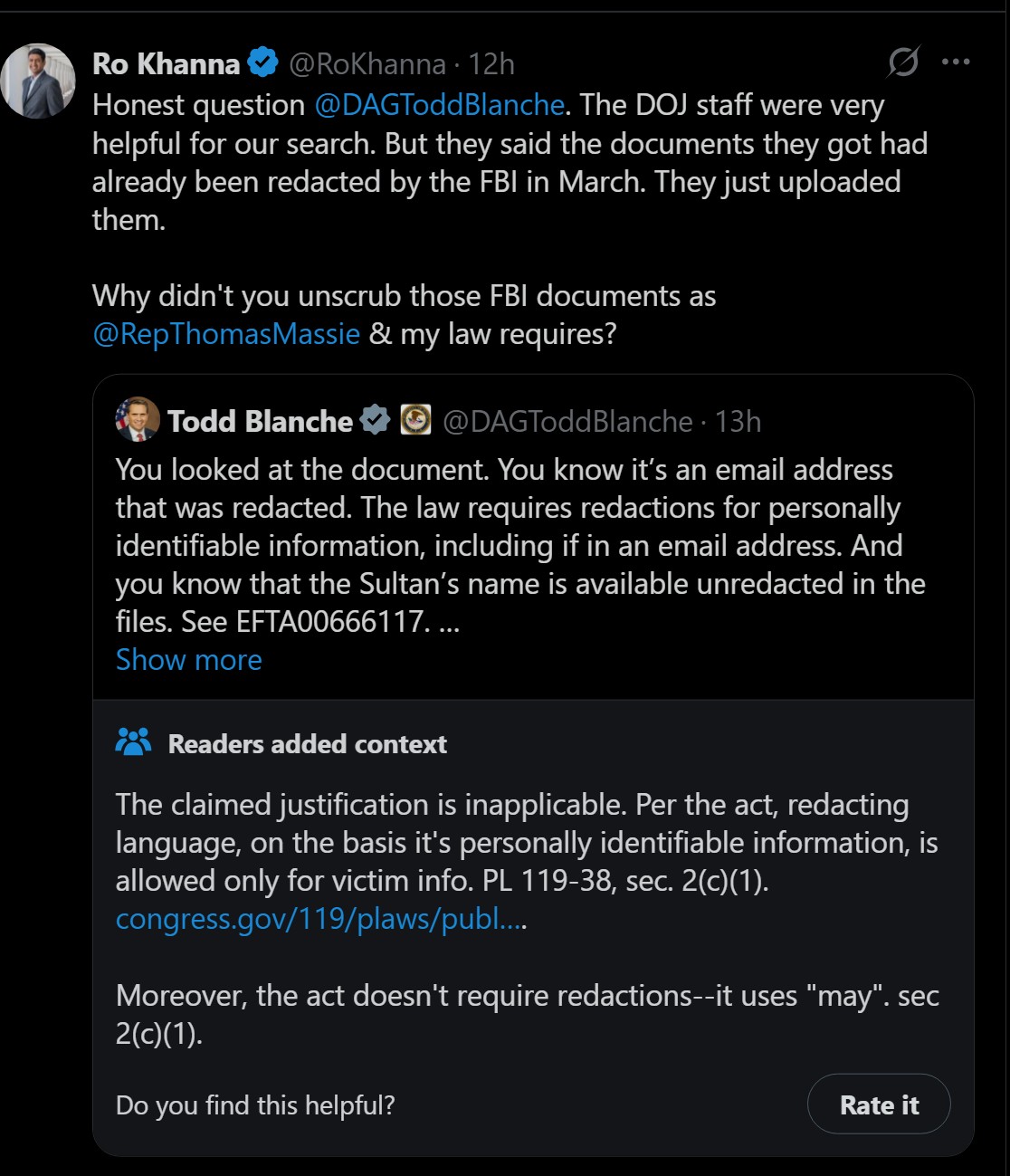Follow the @RepThomasMassie mention link
The width and height of the screenshot is (1010, 1176).
pyautogui.click(x=226, y=334)
